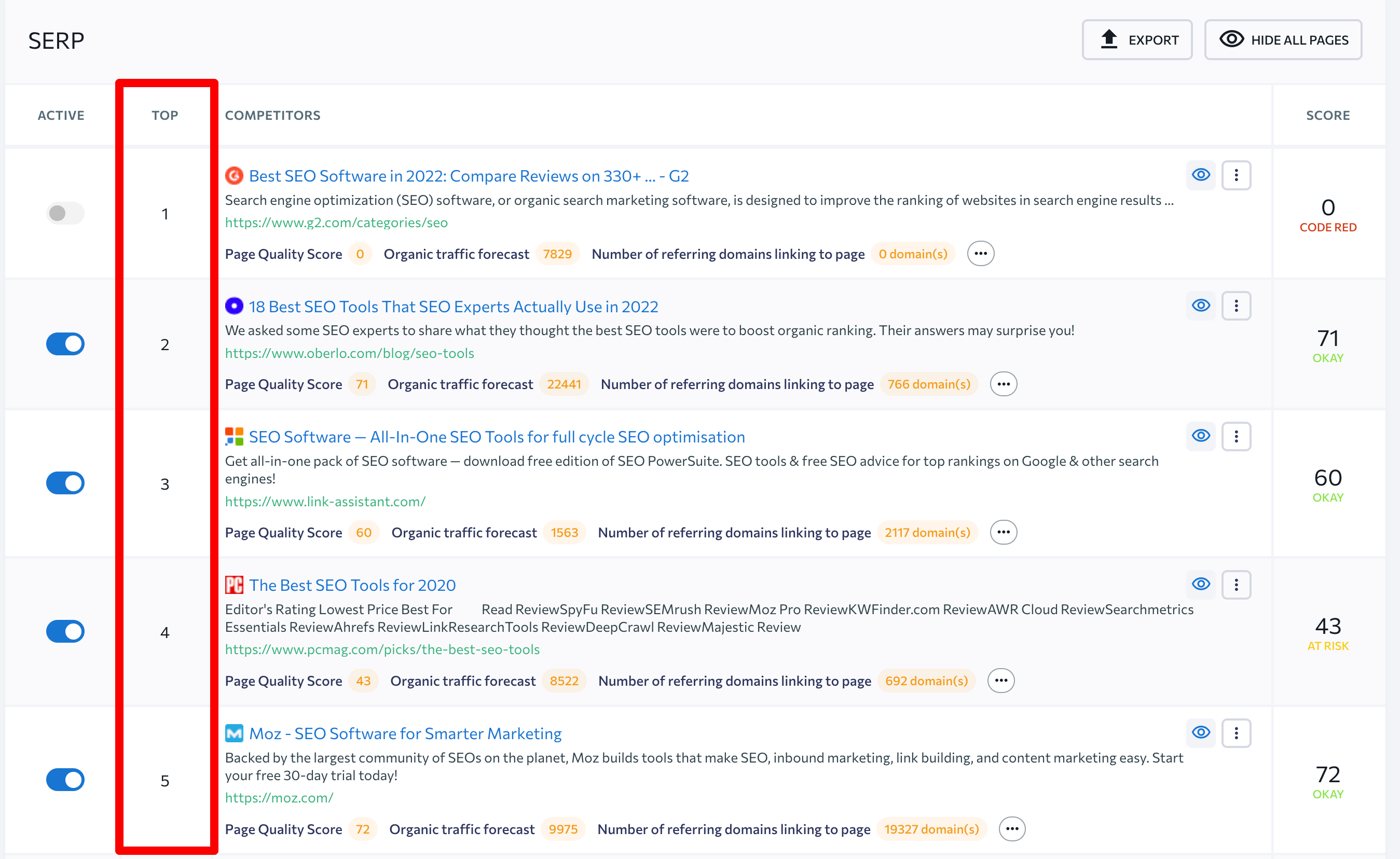This screenshot has width=1400, height=859.
Task: Click the eye visibility icon for result 4
Action: pyautogui.click(x=1201, y=584)
